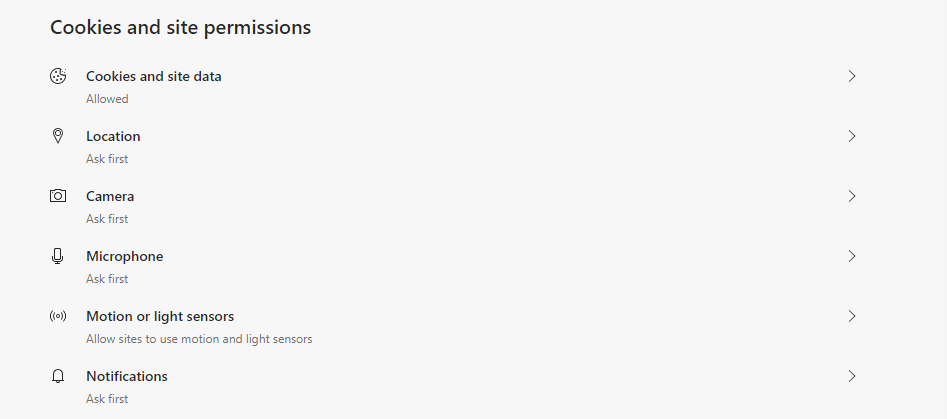Open the Location permission label

click(113, 136)
